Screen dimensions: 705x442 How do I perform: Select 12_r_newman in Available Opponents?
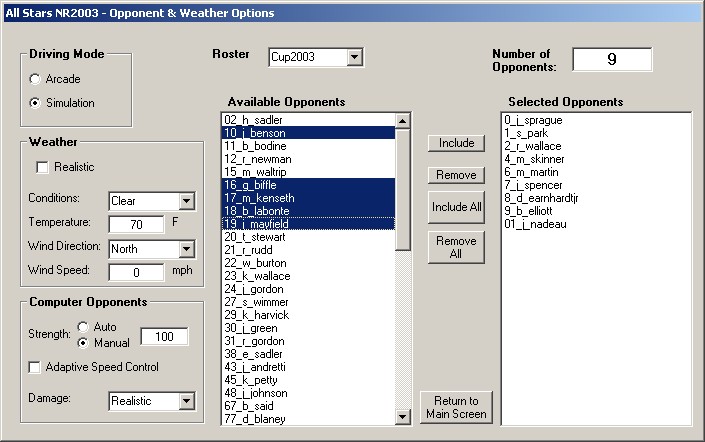tap(308, 159)
